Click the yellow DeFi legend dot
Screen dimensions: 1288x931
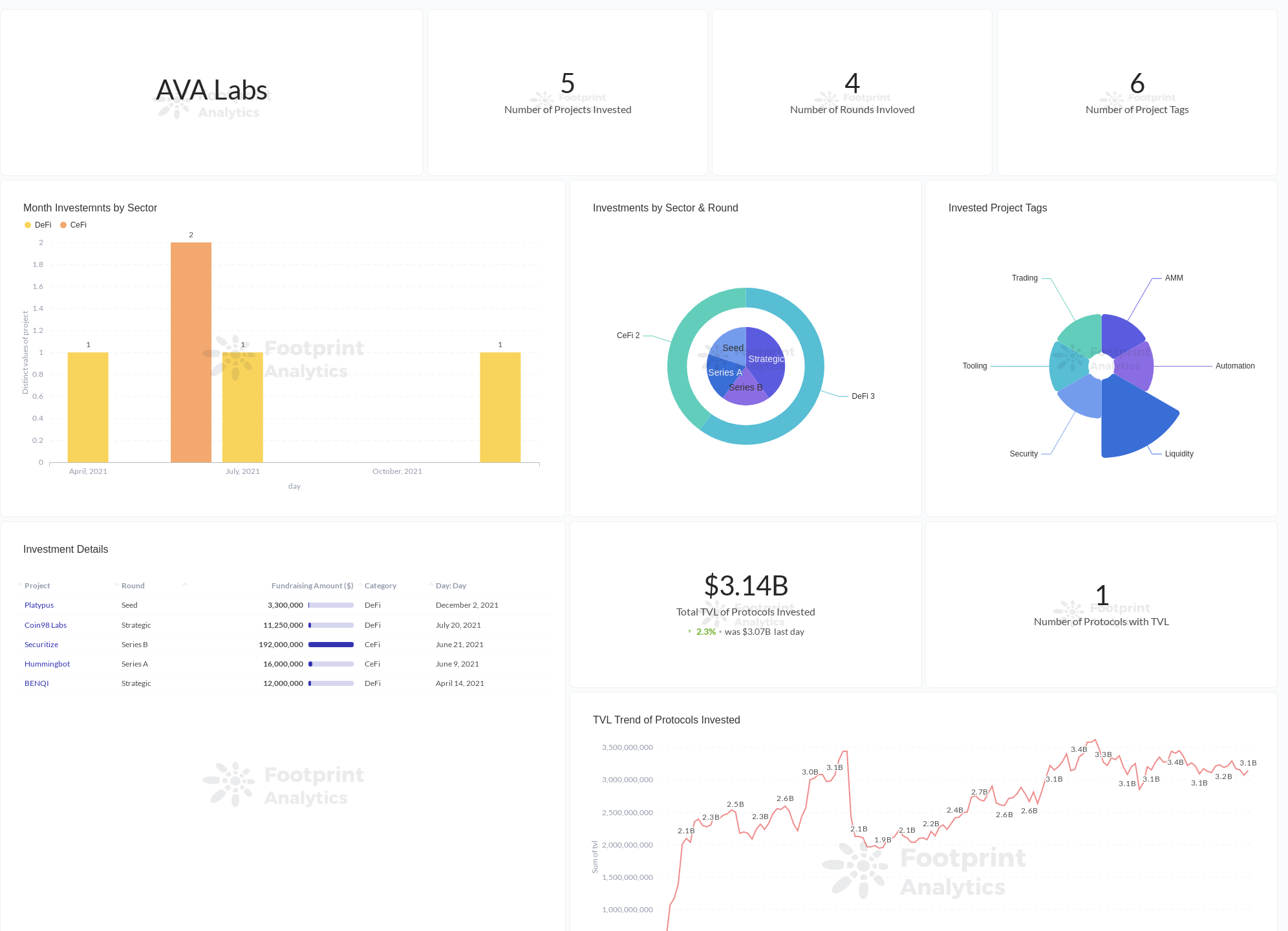(27, 224)
